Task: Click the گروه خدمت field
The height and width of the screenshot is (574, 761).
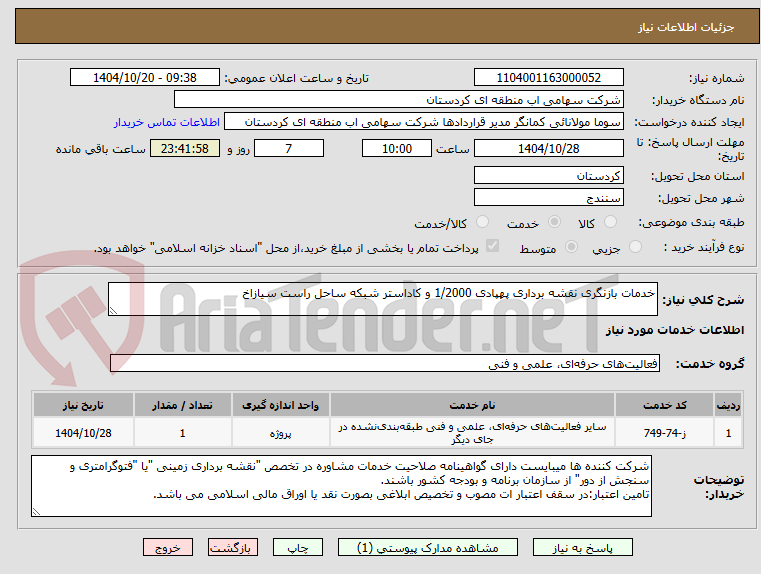Action: coord(385,363)
